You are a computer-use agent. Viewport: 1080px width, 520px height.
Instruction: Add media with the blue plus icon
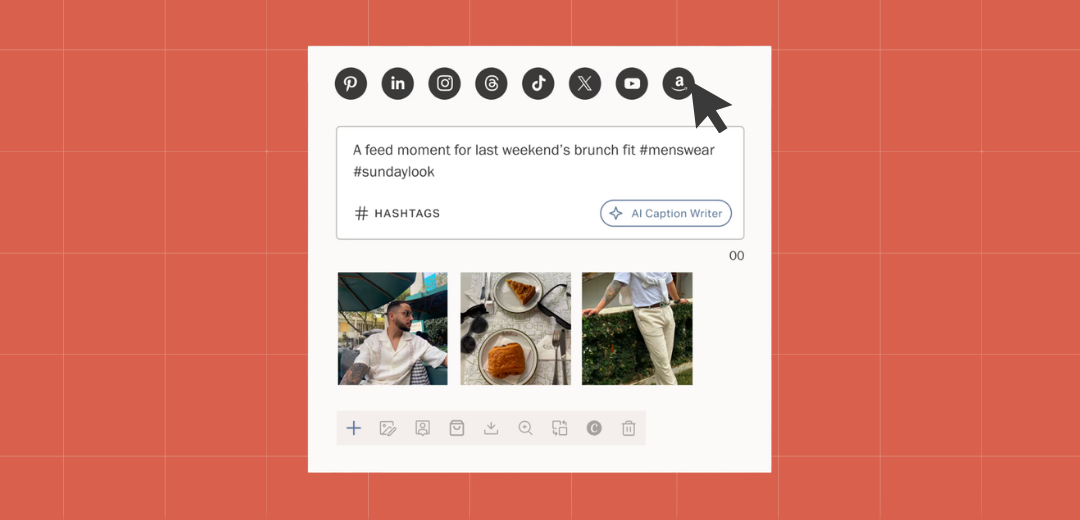coord(353,428)
